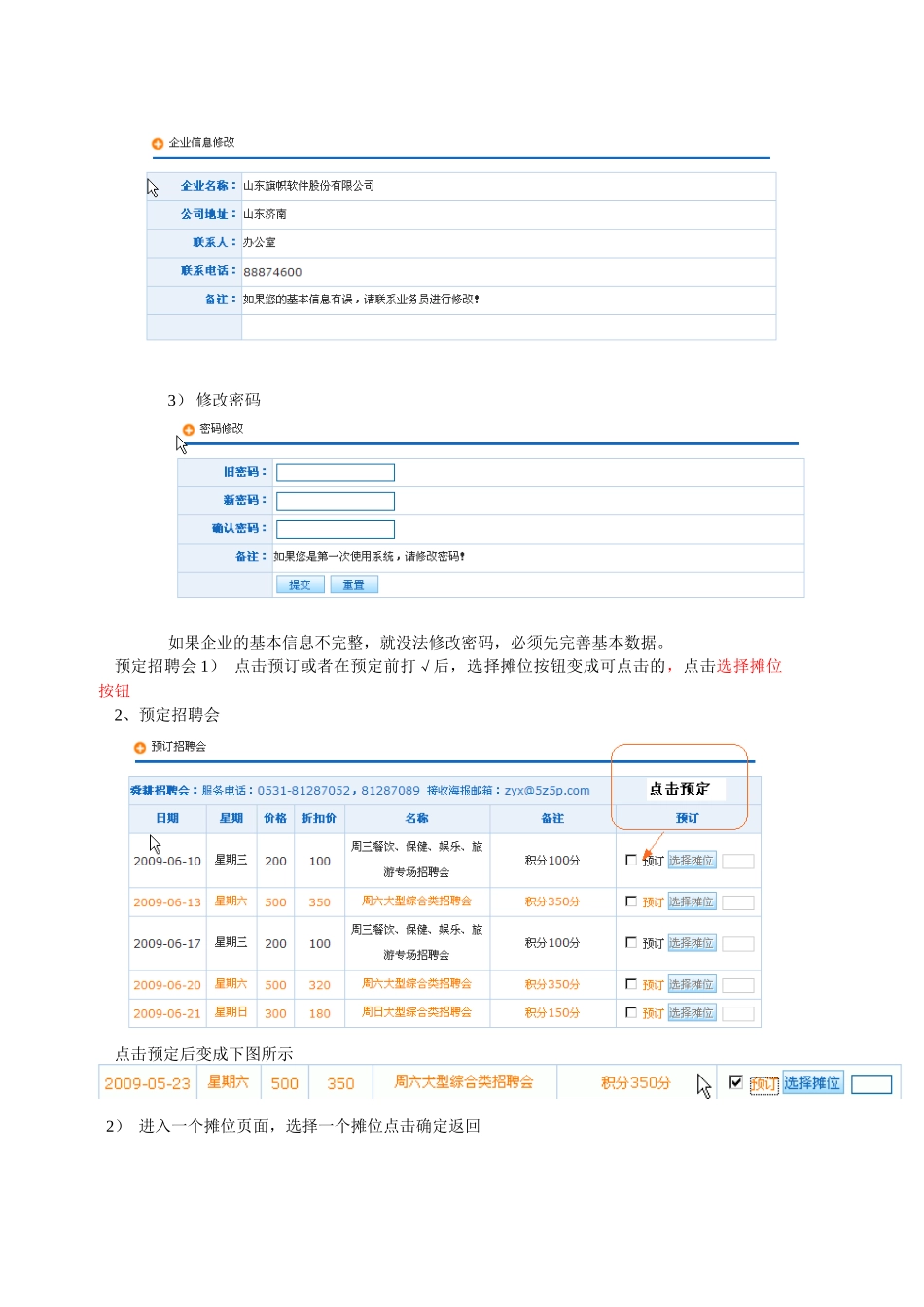Click 周日大型综合类招聘会 event name
Screen dimensions: 924x1307
click(x=416, y=1013)
